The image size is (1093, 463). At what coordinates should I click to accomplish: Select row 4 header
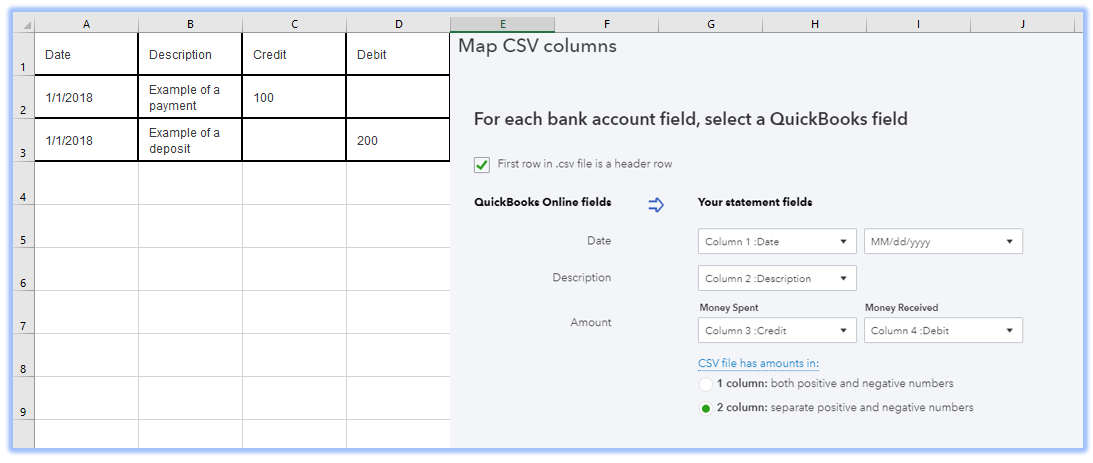click(24, 183)
